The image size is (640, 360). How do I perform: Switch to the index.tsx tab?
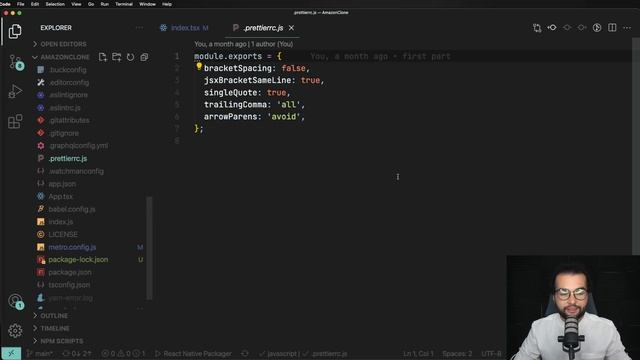[x=184, y=28]
